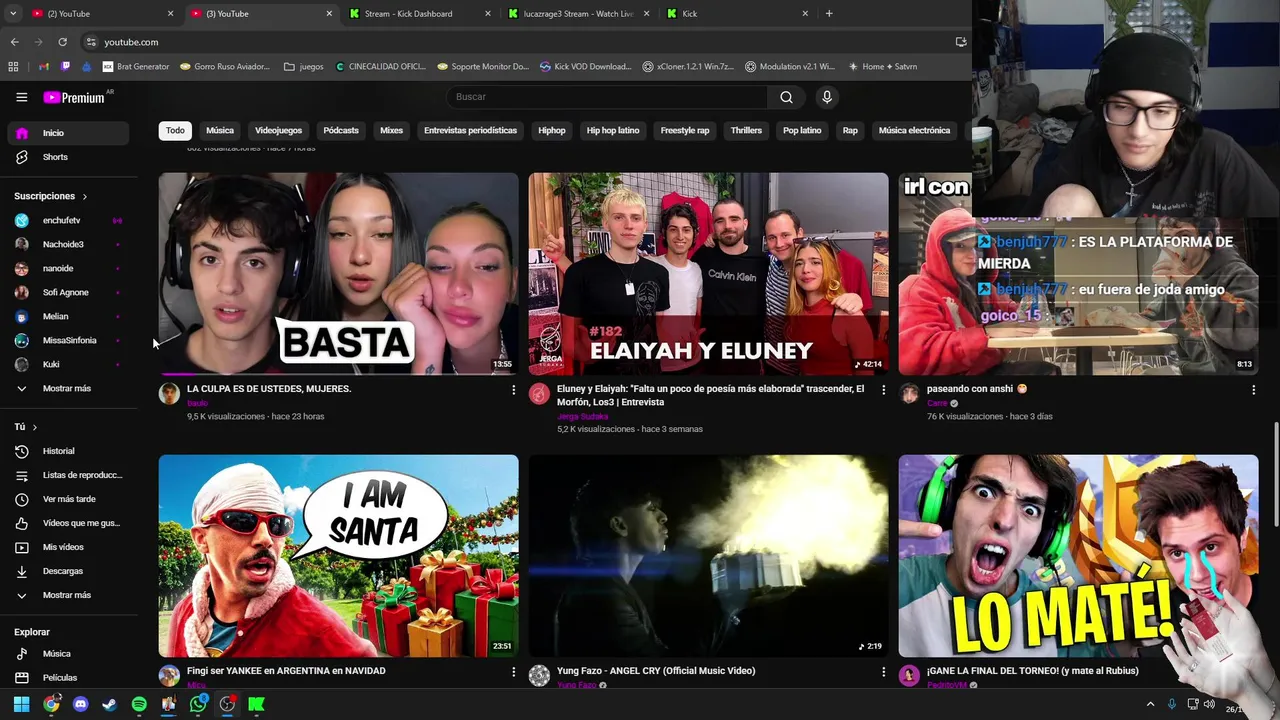Viewport: 1280px width, 720px height.
Task: Expand Mostrar más under the Tú section
Action: tap(68, 595)
